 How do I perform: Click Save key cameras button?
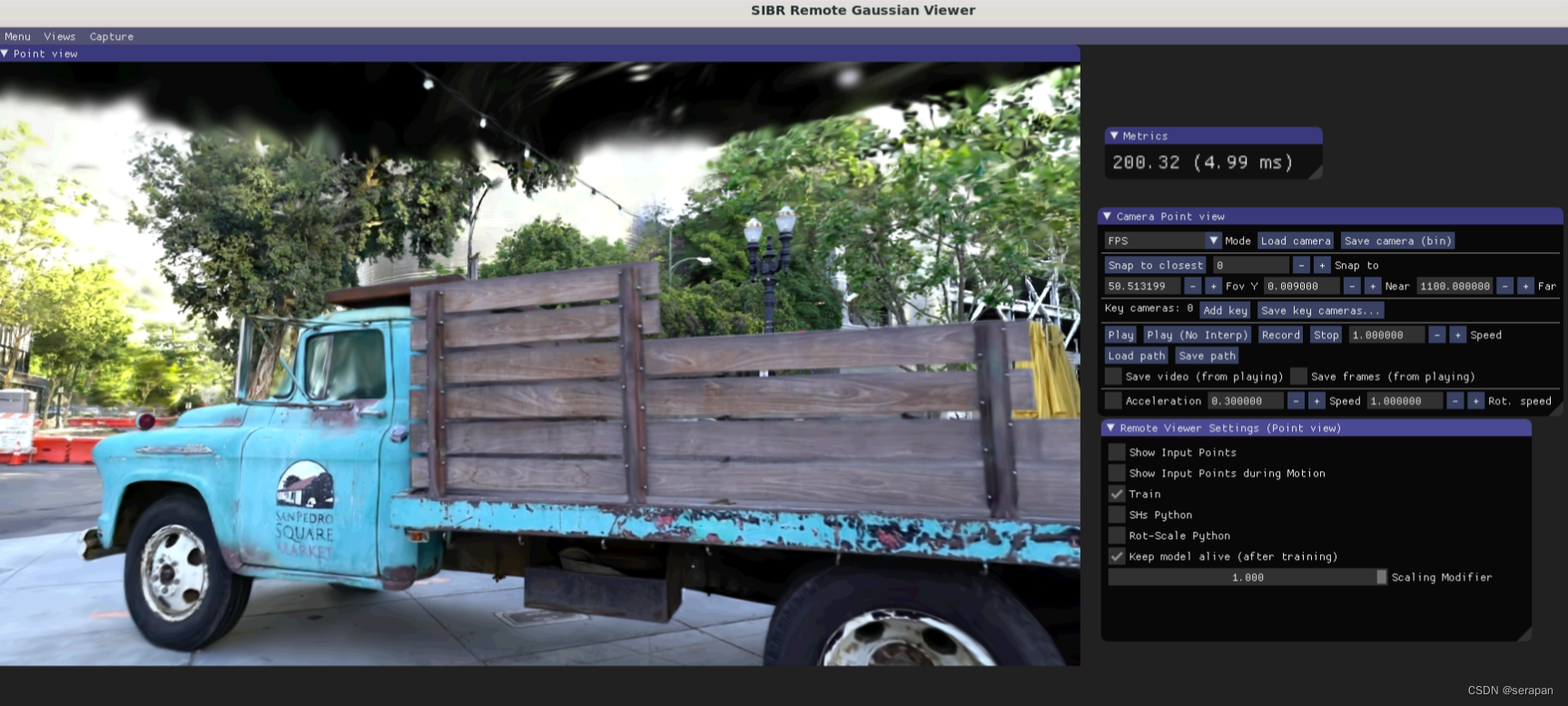(x=1321, y=310)
